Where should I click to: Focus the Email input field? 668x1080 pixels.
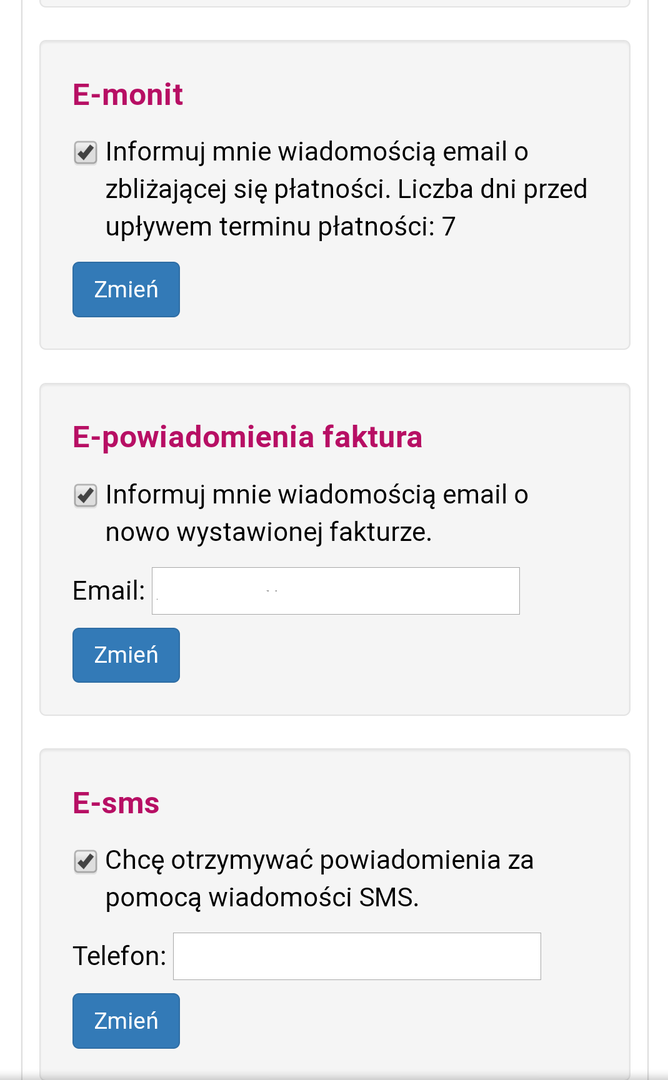coord(336,591)
